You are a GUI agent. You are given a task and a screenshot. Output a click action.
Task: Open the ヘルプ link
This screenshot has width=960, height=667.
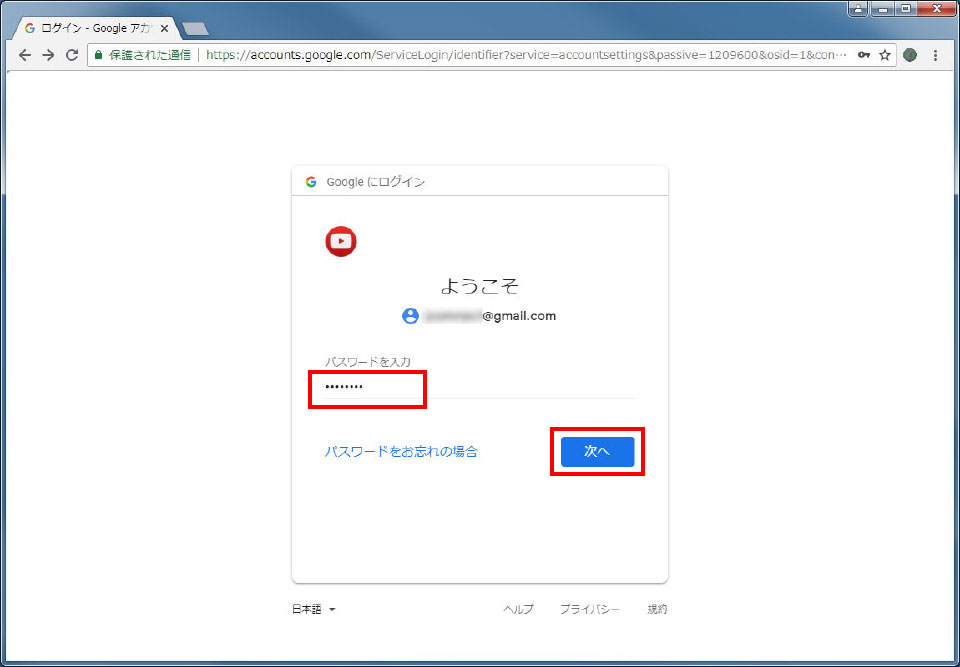[x=519, y=609]
